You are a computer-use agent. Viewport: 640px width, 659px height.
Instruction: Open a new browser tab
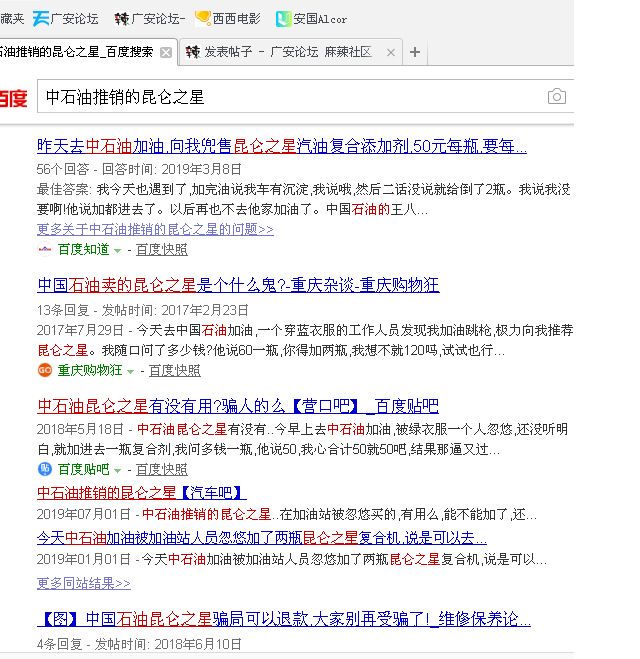416,52
